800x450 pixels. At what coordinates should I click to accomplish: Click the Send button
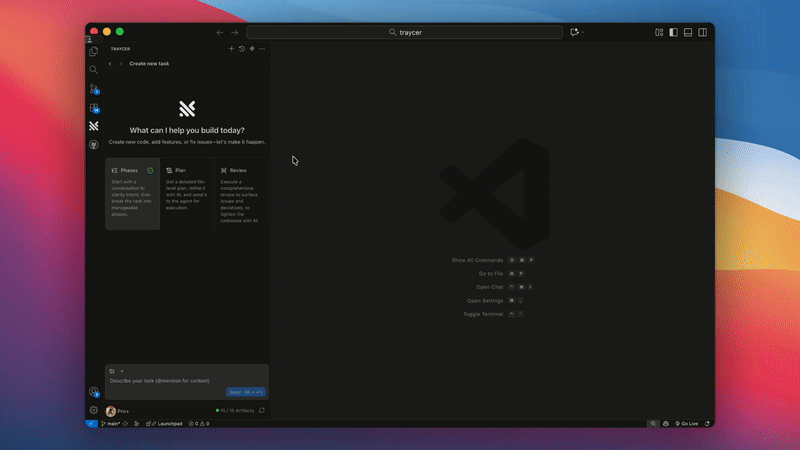(x=246, y=392)
